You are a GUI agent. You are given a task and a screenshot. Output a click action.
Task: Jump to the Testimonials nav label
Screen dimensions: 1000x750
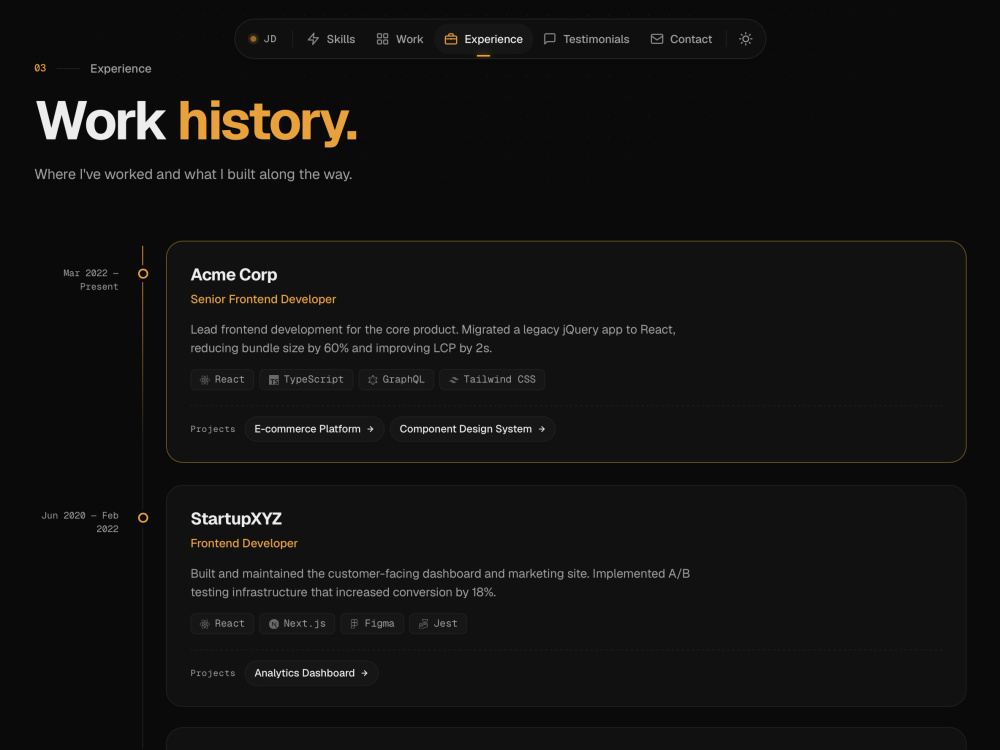point(596,39)
